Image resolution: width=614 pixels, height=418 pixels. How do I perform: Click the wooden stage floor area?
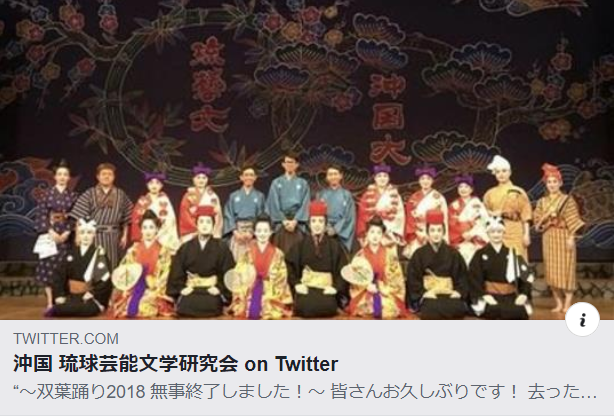[x=23, y=308]
